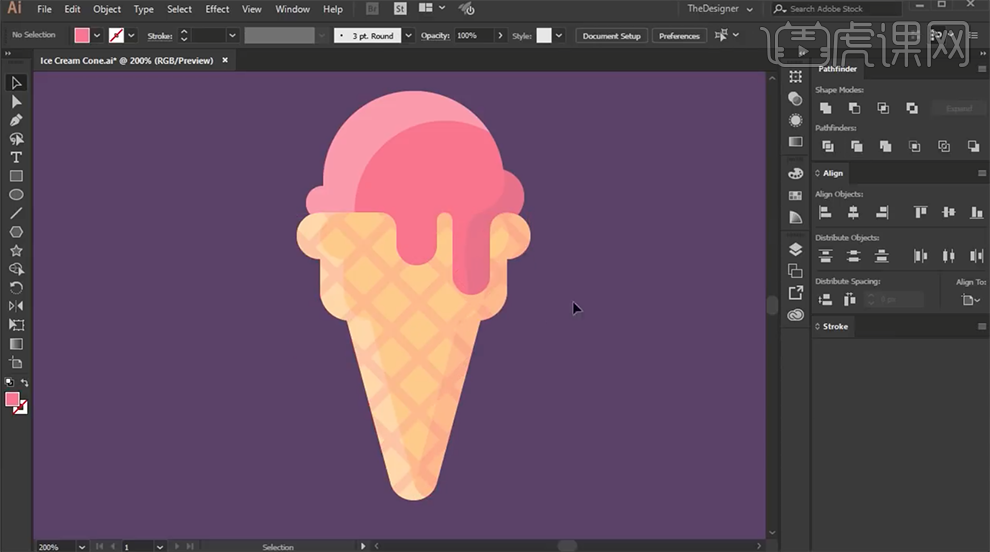Open the fill color dropdown arrow
Viewport: 990px width, 552px height.
[x=97, y=36]
